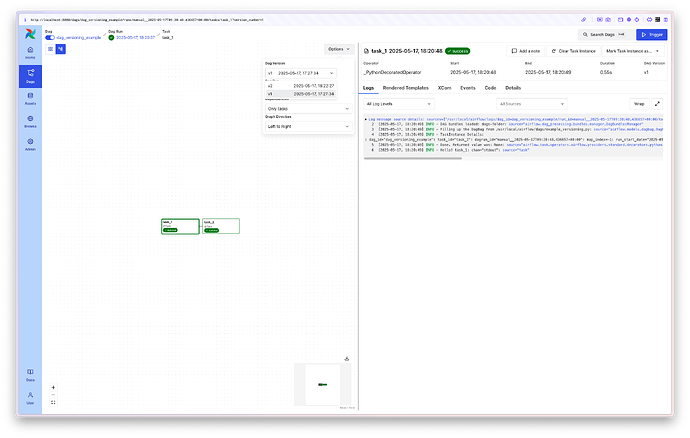Open the Browse sidebar menu
This screenshot has height=438, width=690.
pyautogui.click(x=30, y=121)
